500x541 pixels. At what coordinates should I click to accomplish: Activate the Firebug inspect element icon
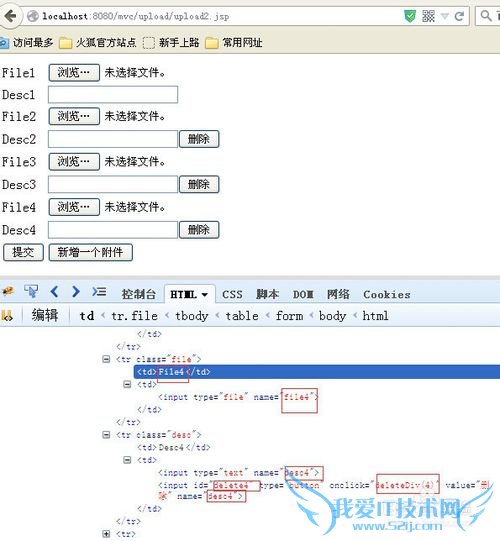tap(31, 292)
